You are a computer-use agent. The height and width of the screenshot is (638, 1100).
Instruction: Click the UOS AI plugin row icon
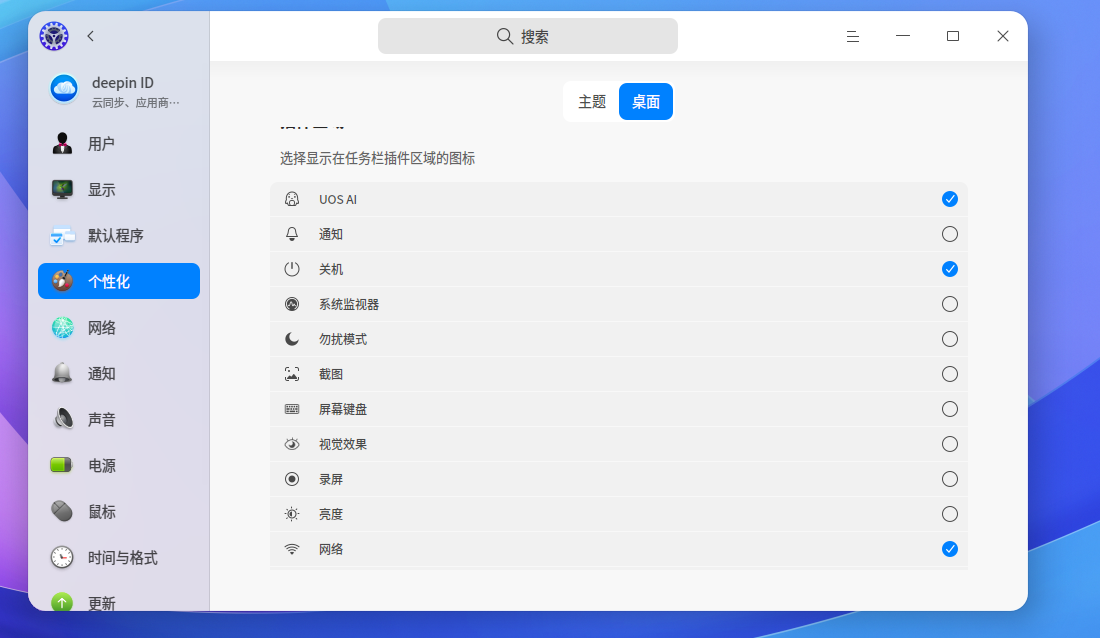click(x=292, y=199)
